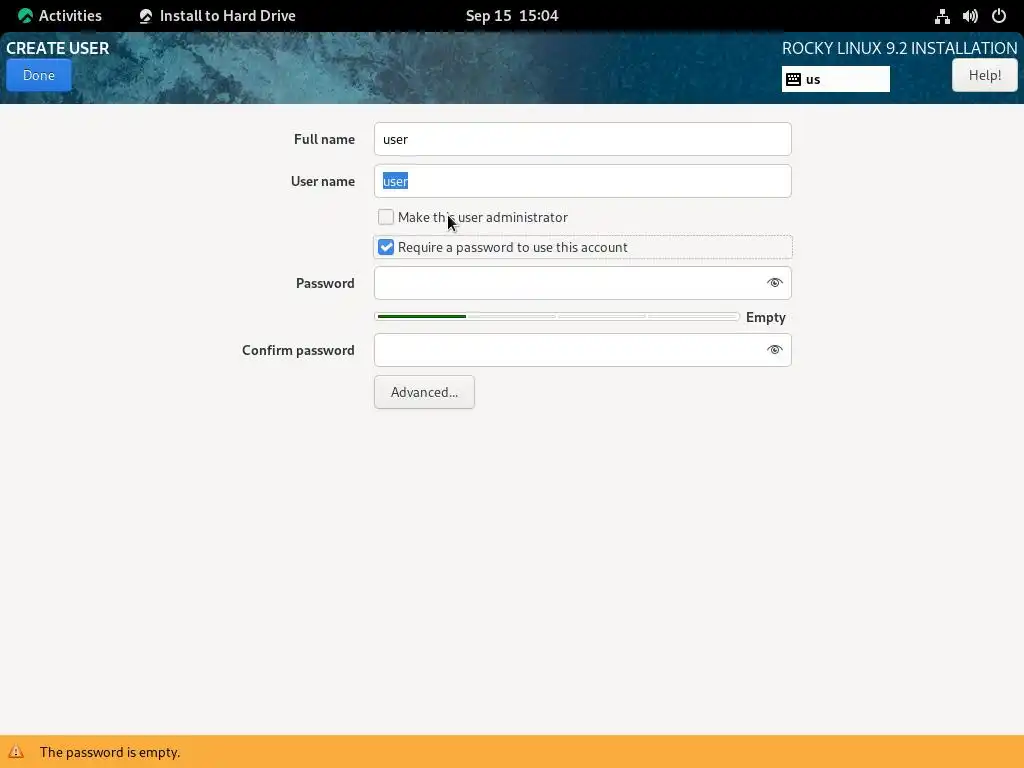Click the ROCKY LINUX 9.2 INSTALLATION title
Viewport: 1024px width, 768px height.
(x=899, y=48)
